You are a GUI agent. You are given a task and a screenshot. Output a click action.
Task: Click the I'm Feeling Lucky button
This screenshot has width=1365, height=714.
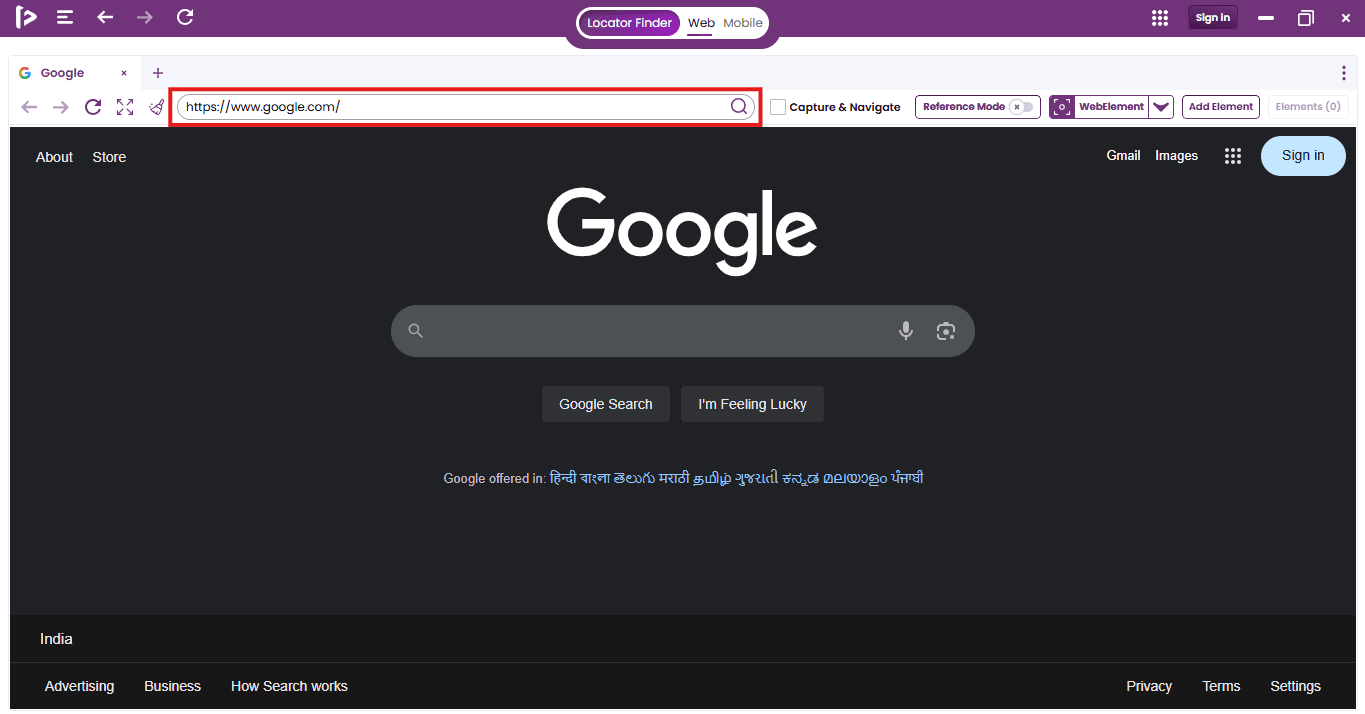[x=752, y=404]
